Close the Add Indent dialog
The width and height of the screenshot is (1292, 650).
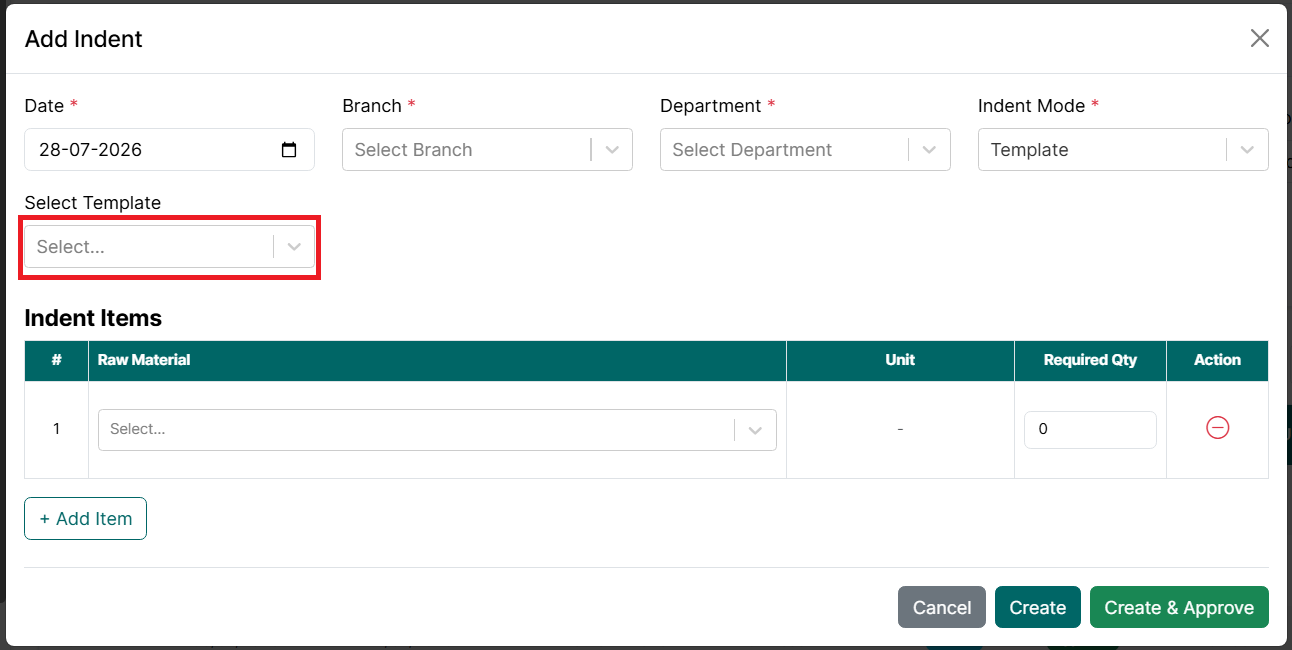click(1260, 38)
